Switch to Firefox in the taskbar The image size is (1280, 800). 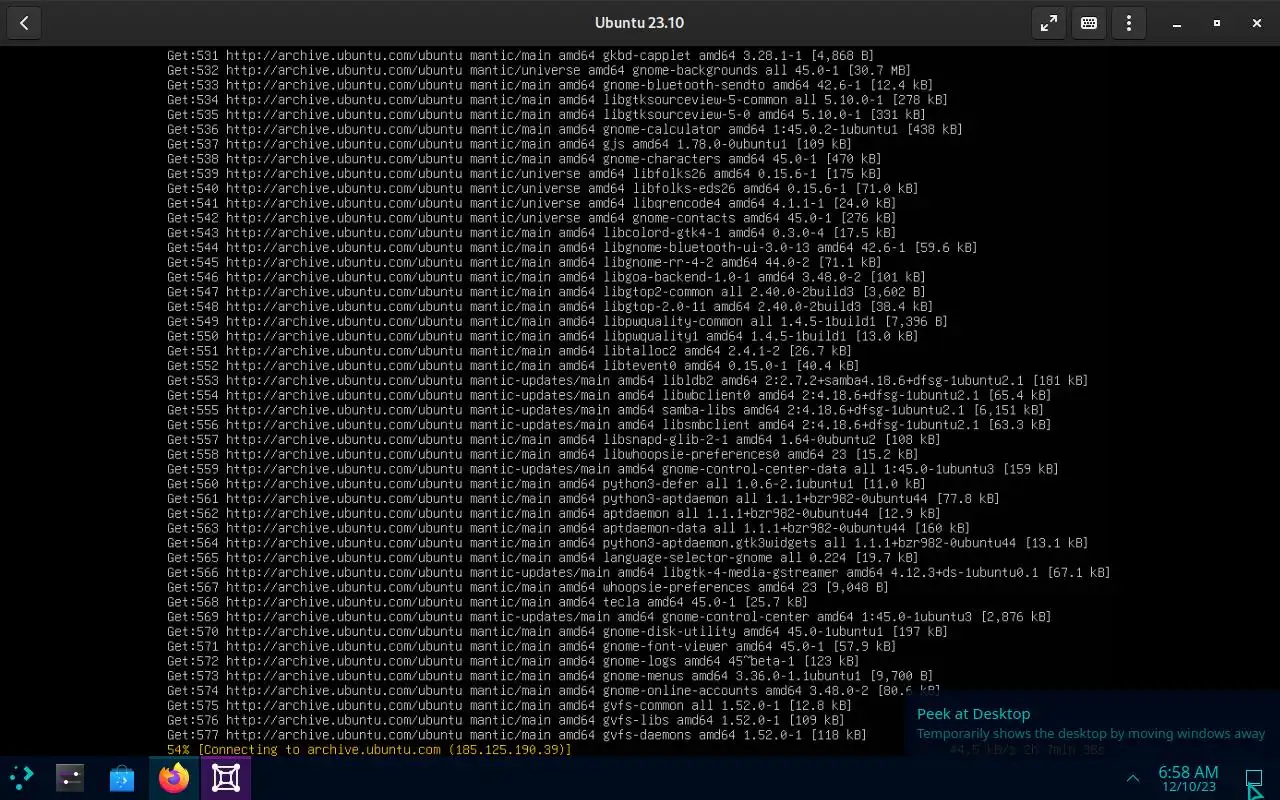pyautogui.click(x=174, y=777)
